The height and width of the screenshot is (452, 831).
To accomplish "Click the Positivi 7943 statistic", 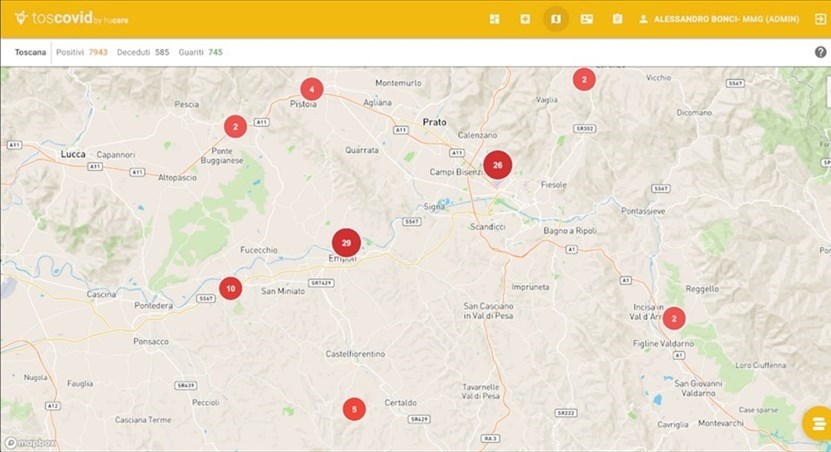I will 82,52.
